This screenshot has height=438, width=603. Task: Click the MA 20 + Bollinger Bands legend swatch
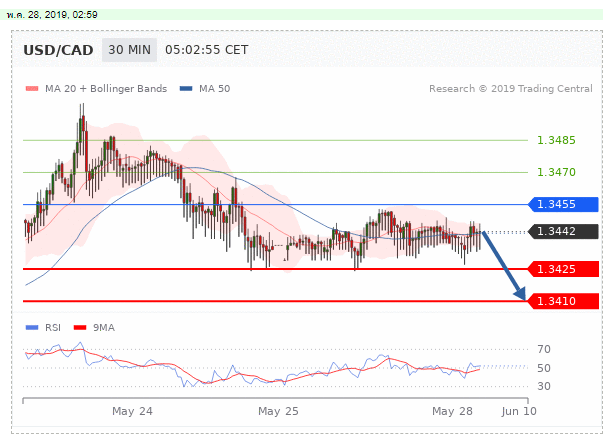click(32, 89)
